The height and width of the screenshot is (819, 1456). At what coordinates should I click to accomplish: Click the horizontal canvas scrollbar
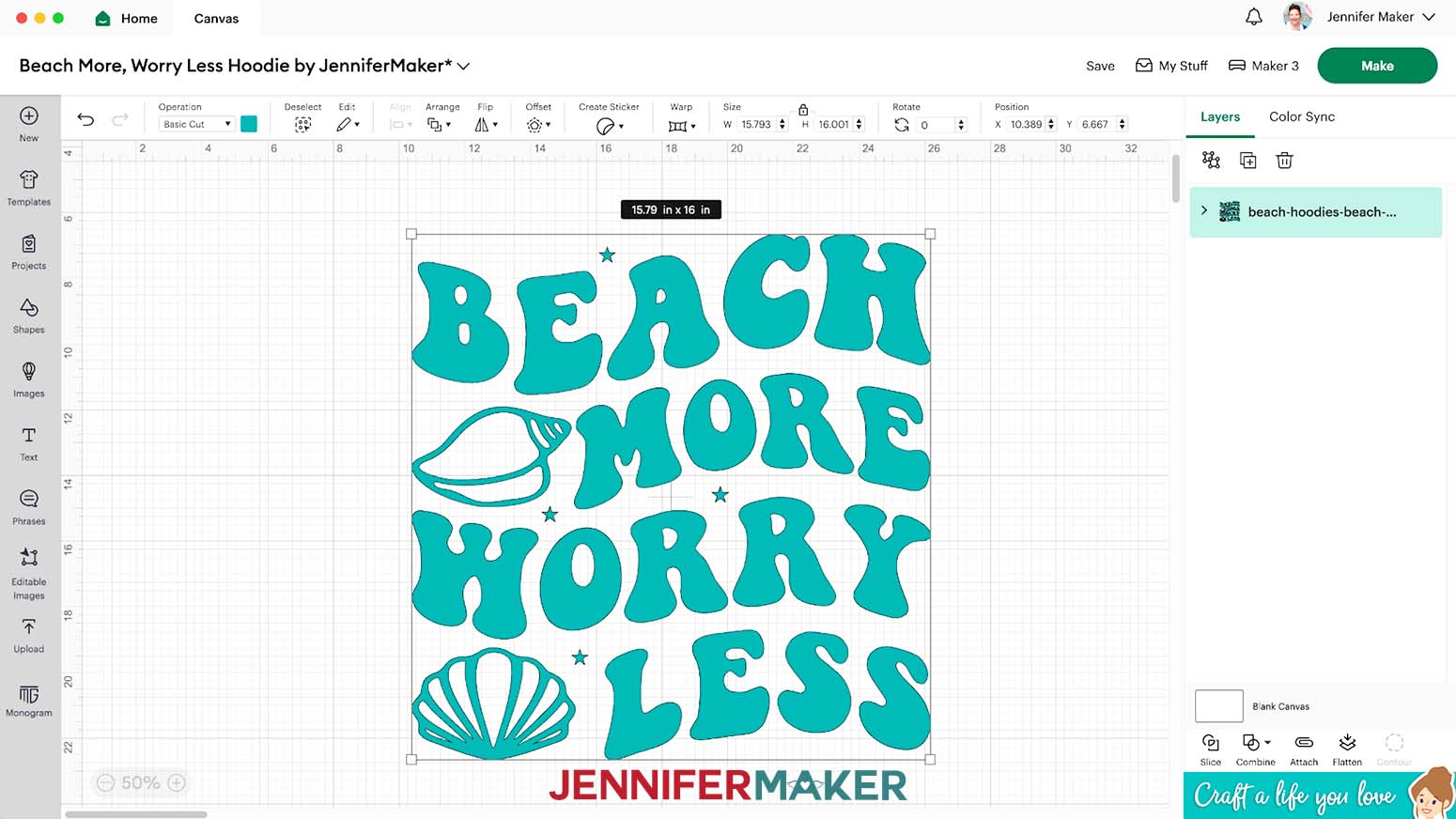(x=136, y=814)
